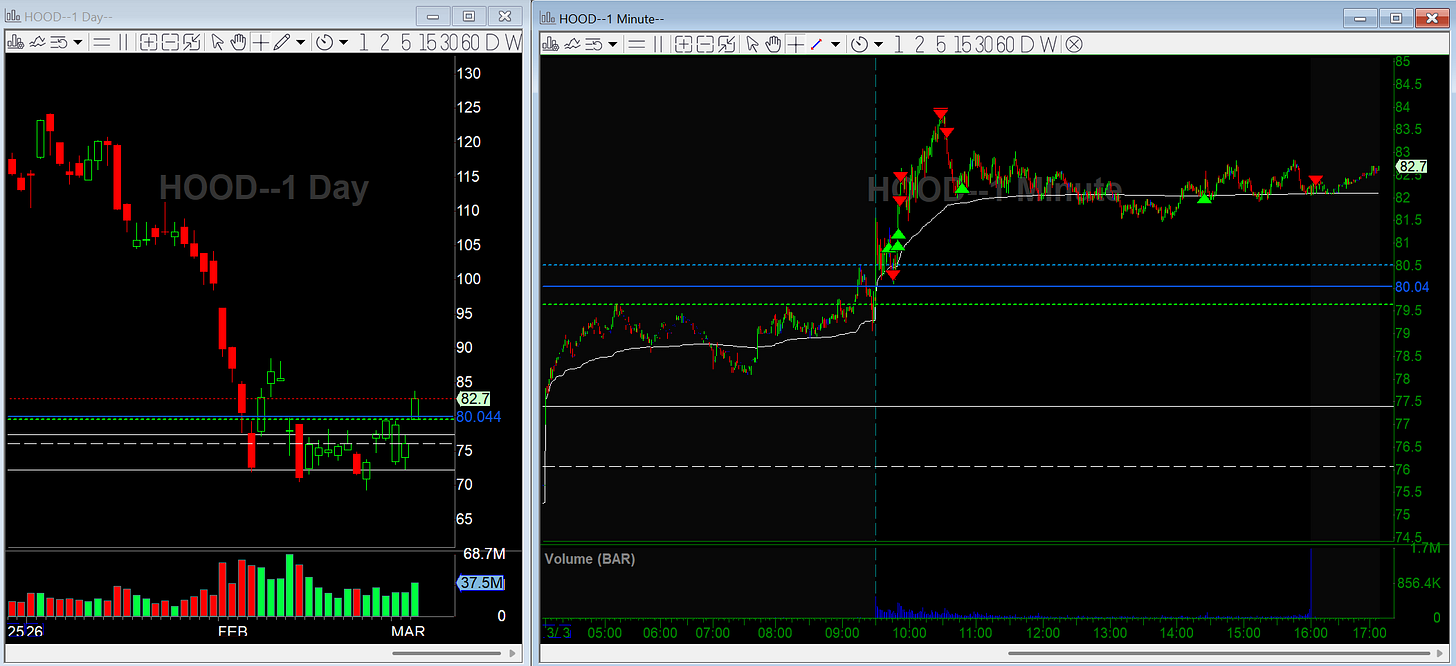
Task: Switch 1 Day window to 5-minute interval
Action: coord(405,42)
